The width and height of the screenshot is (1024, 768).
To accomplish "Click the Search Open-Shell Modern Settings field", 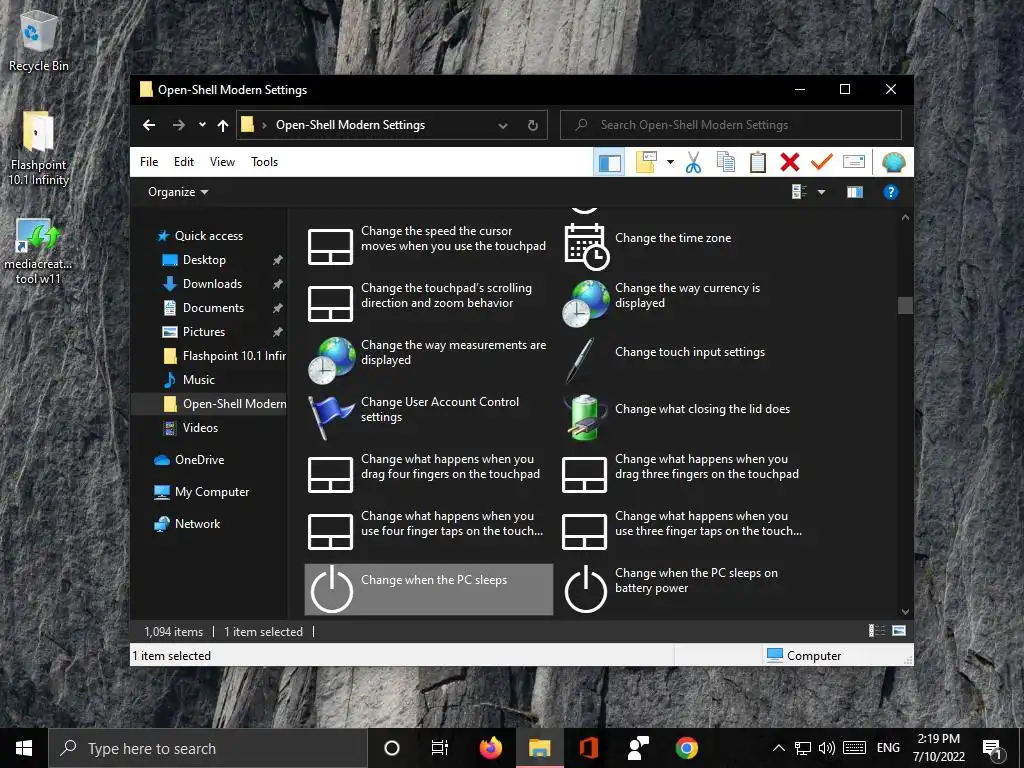I will pos(731,125).
